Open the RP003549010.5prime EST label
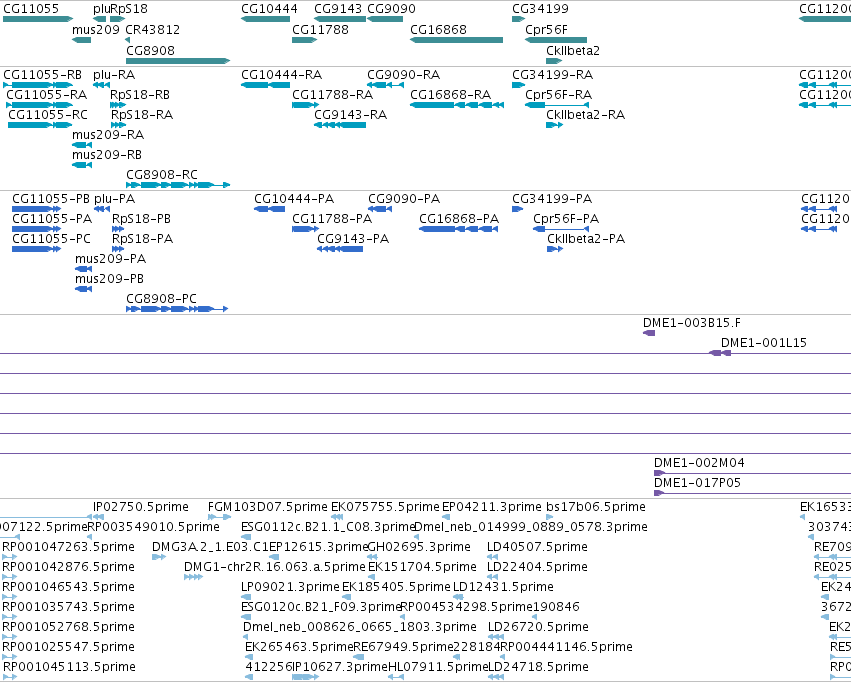Screen dimensions: 851x682 154,527
